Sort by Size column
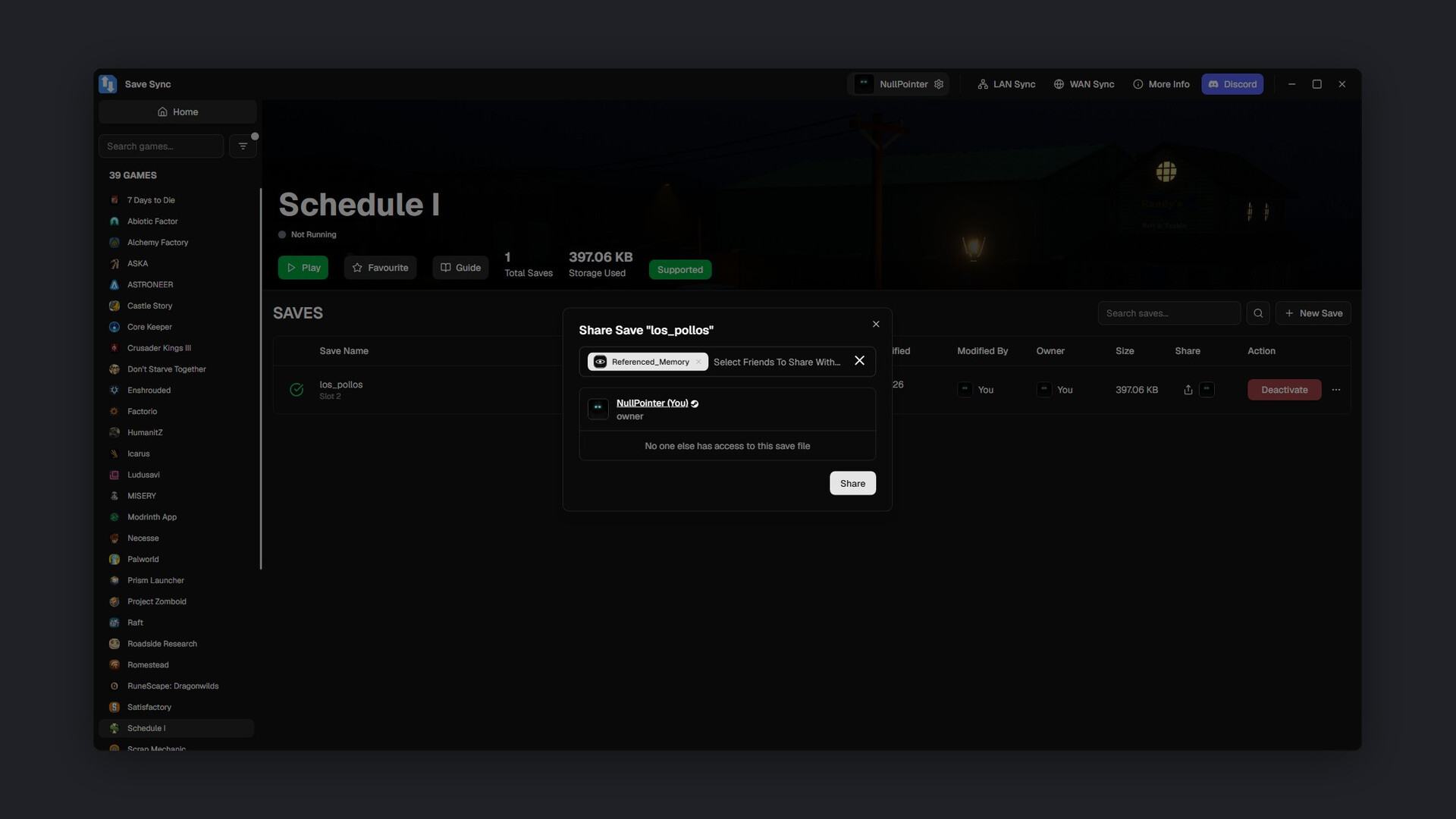The image size is (1456, 819). (x=1125, y=351)
